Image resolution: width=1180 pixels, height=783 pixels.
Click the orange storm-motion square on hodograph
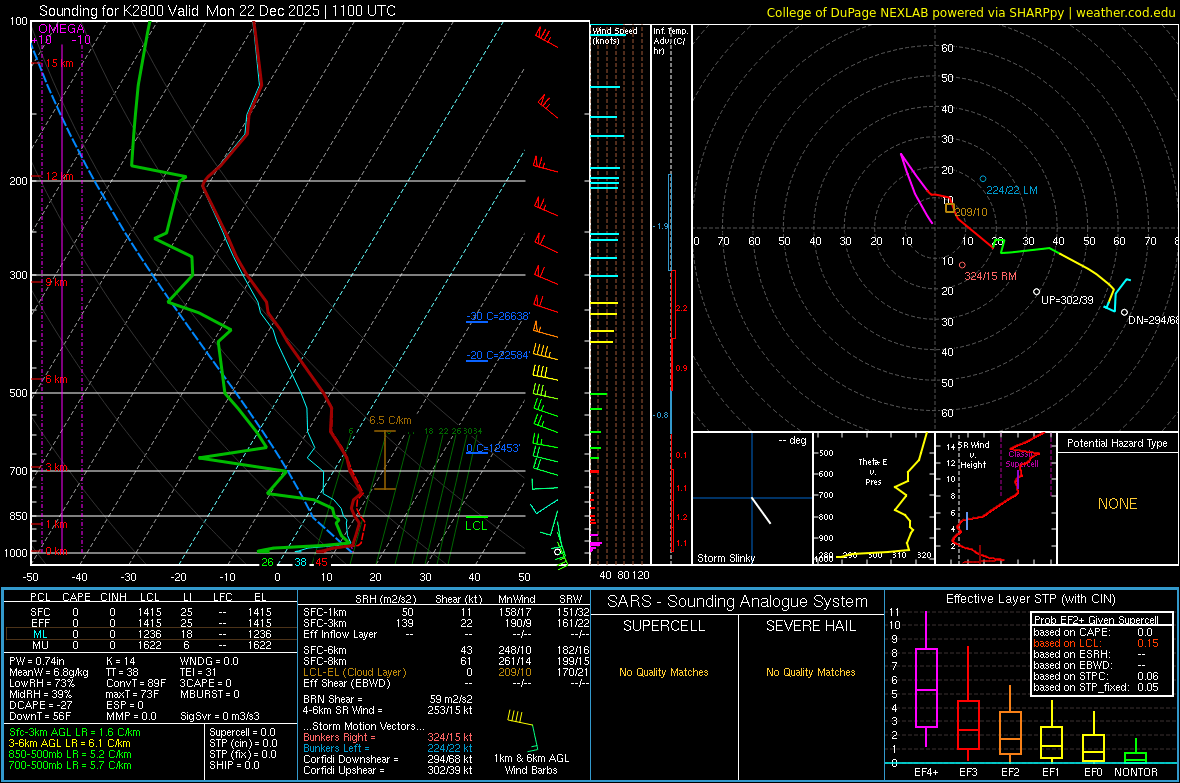950,208
